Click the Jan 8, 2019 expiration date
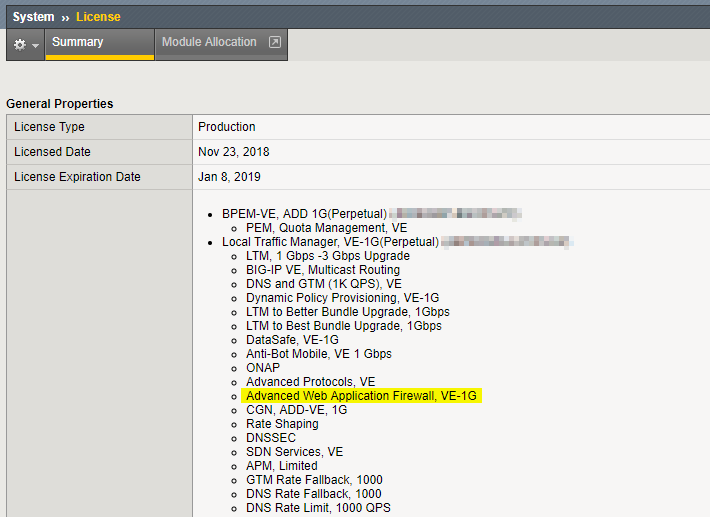Image resolution: width=710 pixels, height=517 pixels. [229, 177]
